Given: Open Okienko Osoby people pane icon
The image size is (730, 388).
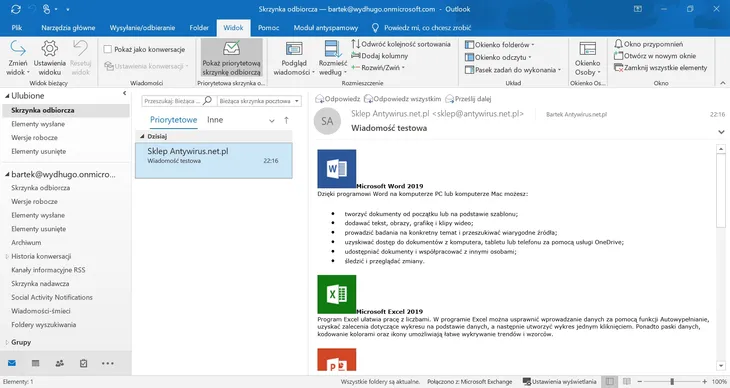Looking at the screenshot, I should pyautogui.click(x=587, y=48).
